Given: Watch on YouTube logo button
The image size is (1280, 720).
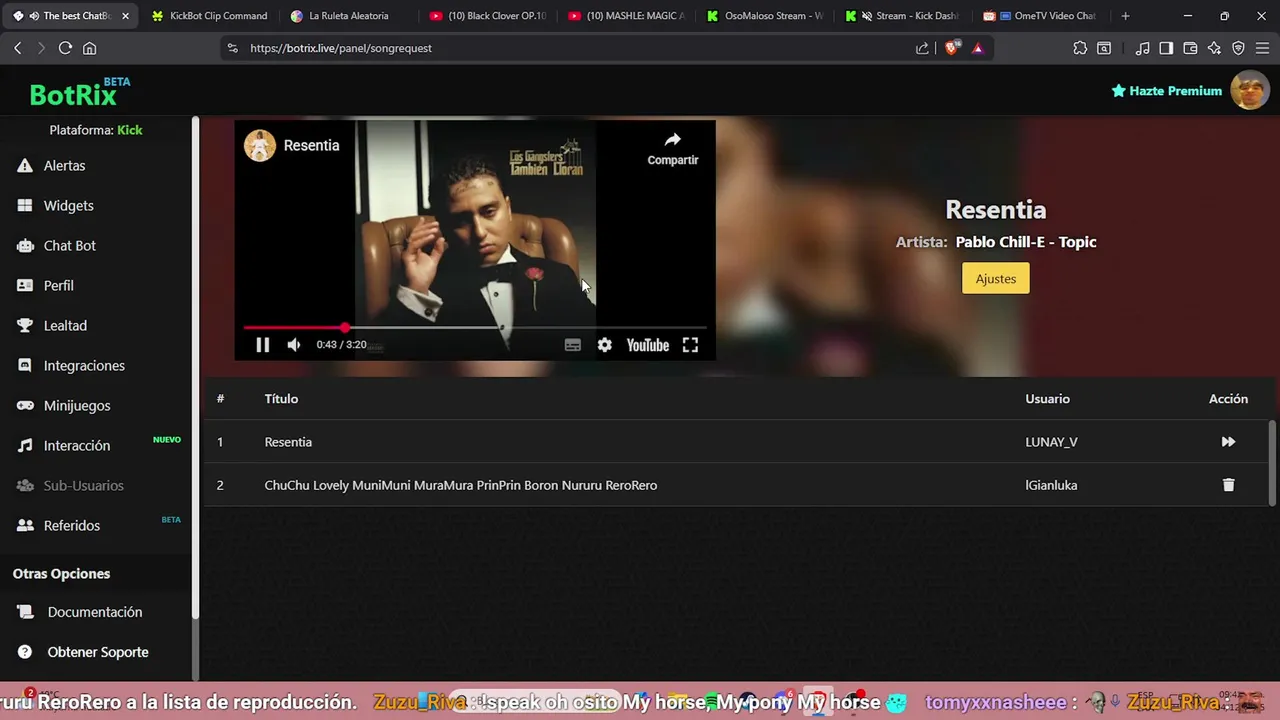Looking at the screenshot, I should [648, 345].
